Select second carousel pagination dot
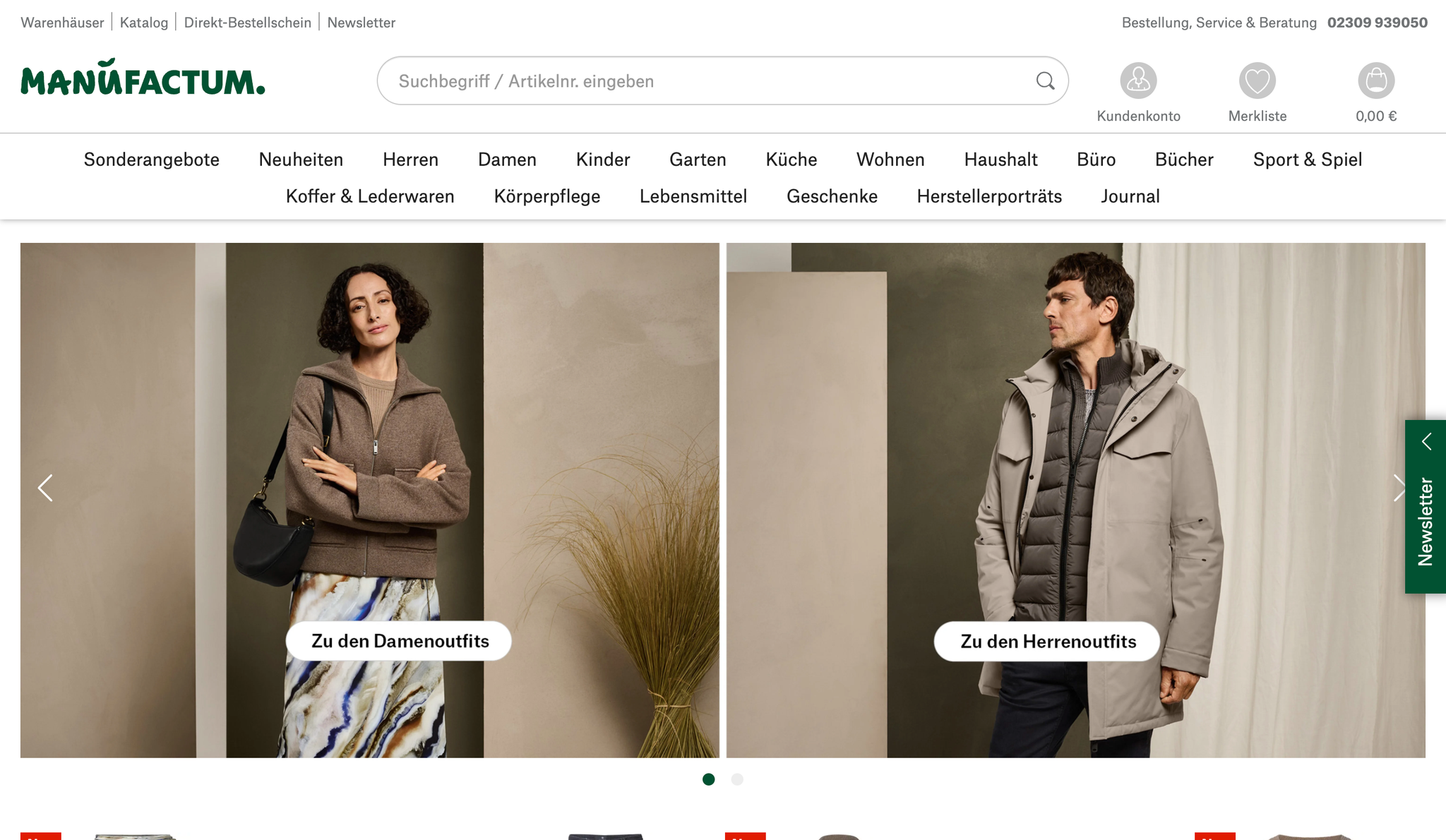This screenshot has height=840, width=1446. point(737,779)
